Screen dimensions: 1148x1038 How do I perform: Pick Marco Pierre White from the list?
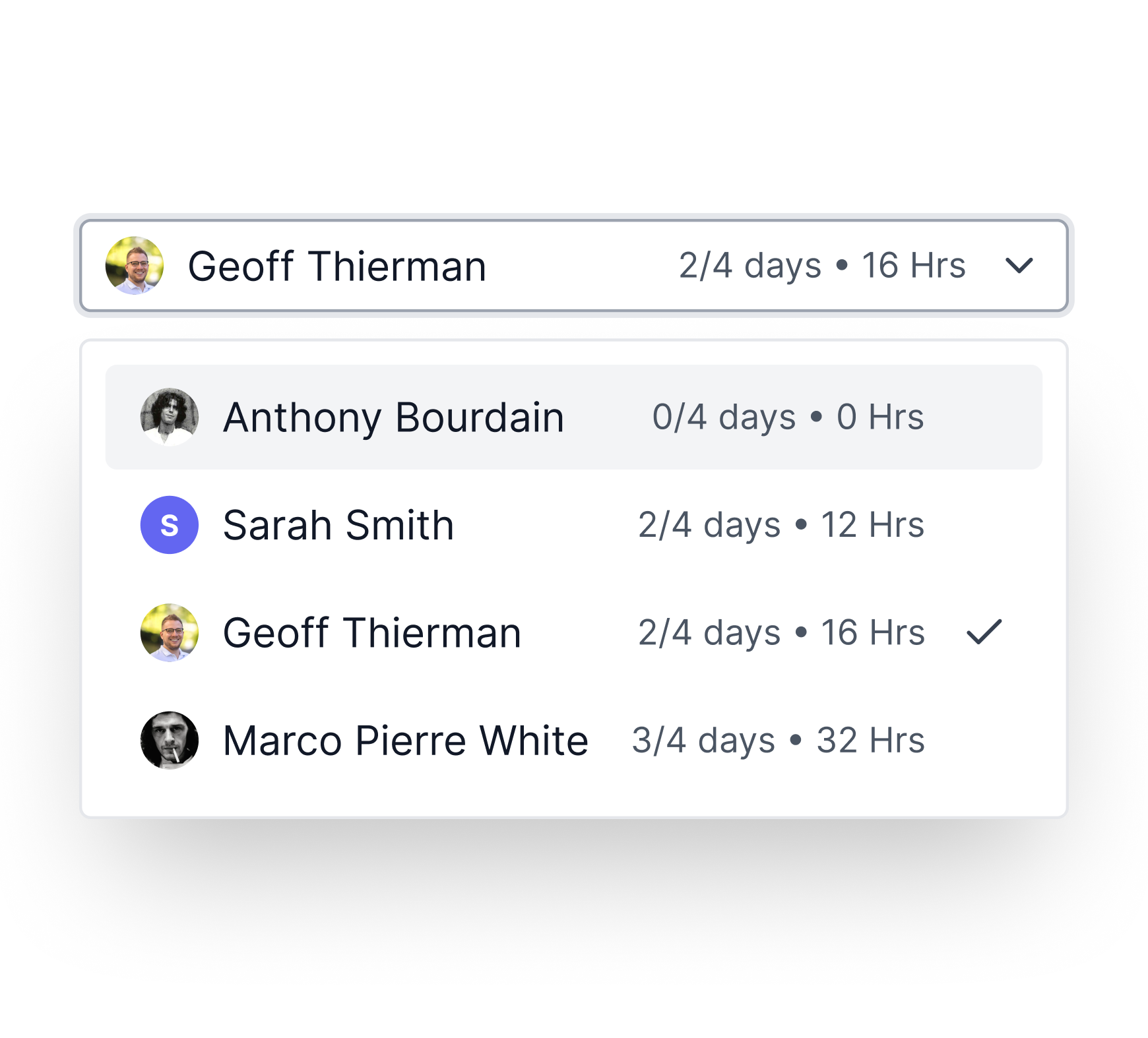573,740
